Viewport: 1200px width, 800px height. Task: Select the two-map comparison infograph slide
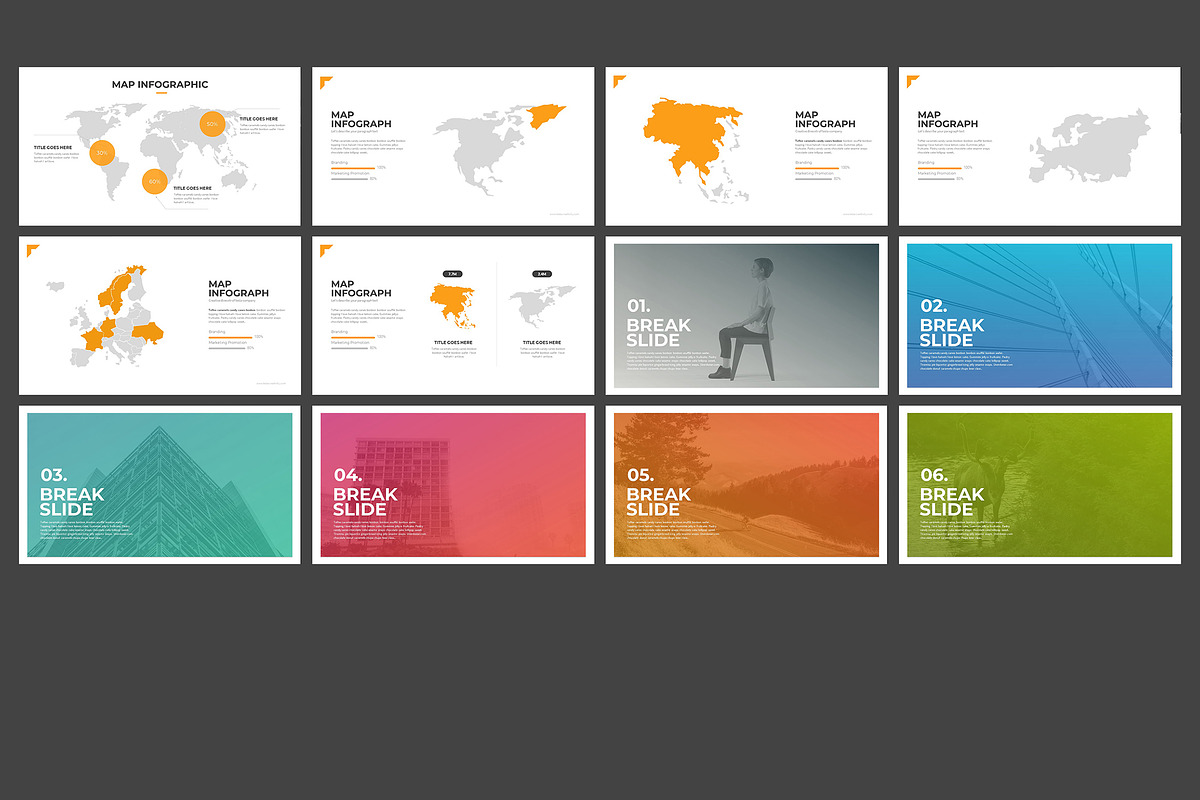pyautogui.click(x=453, y=315)
